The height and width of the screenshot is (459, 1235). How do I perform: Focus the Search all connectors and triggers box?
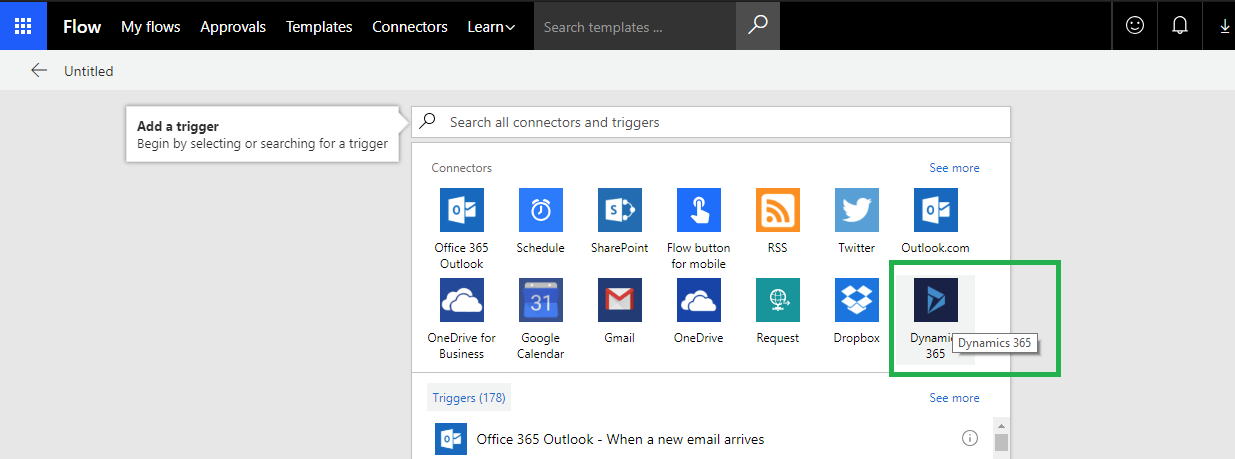pyautogui.click(x=711, y=122)
